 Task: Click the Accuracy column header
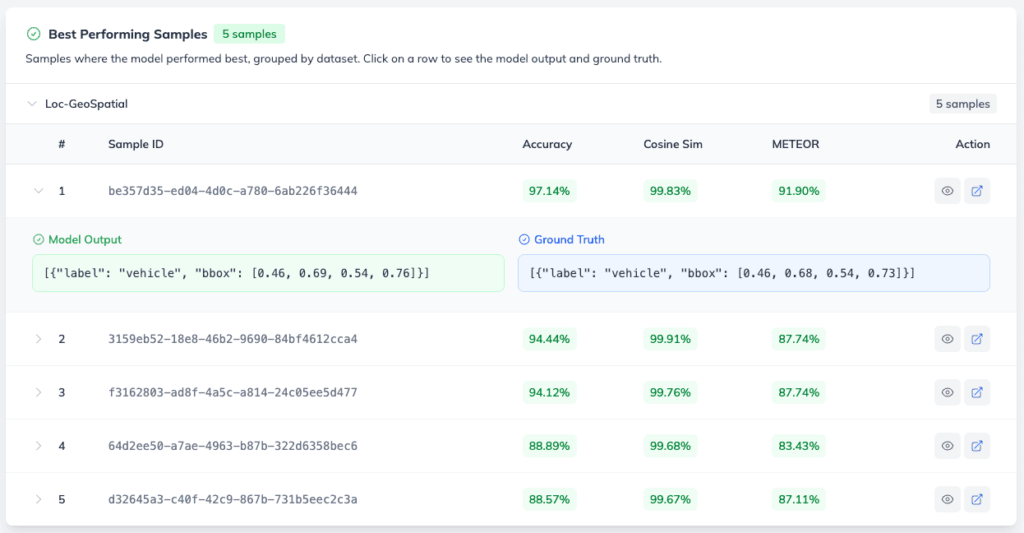(x=547, y=144)
